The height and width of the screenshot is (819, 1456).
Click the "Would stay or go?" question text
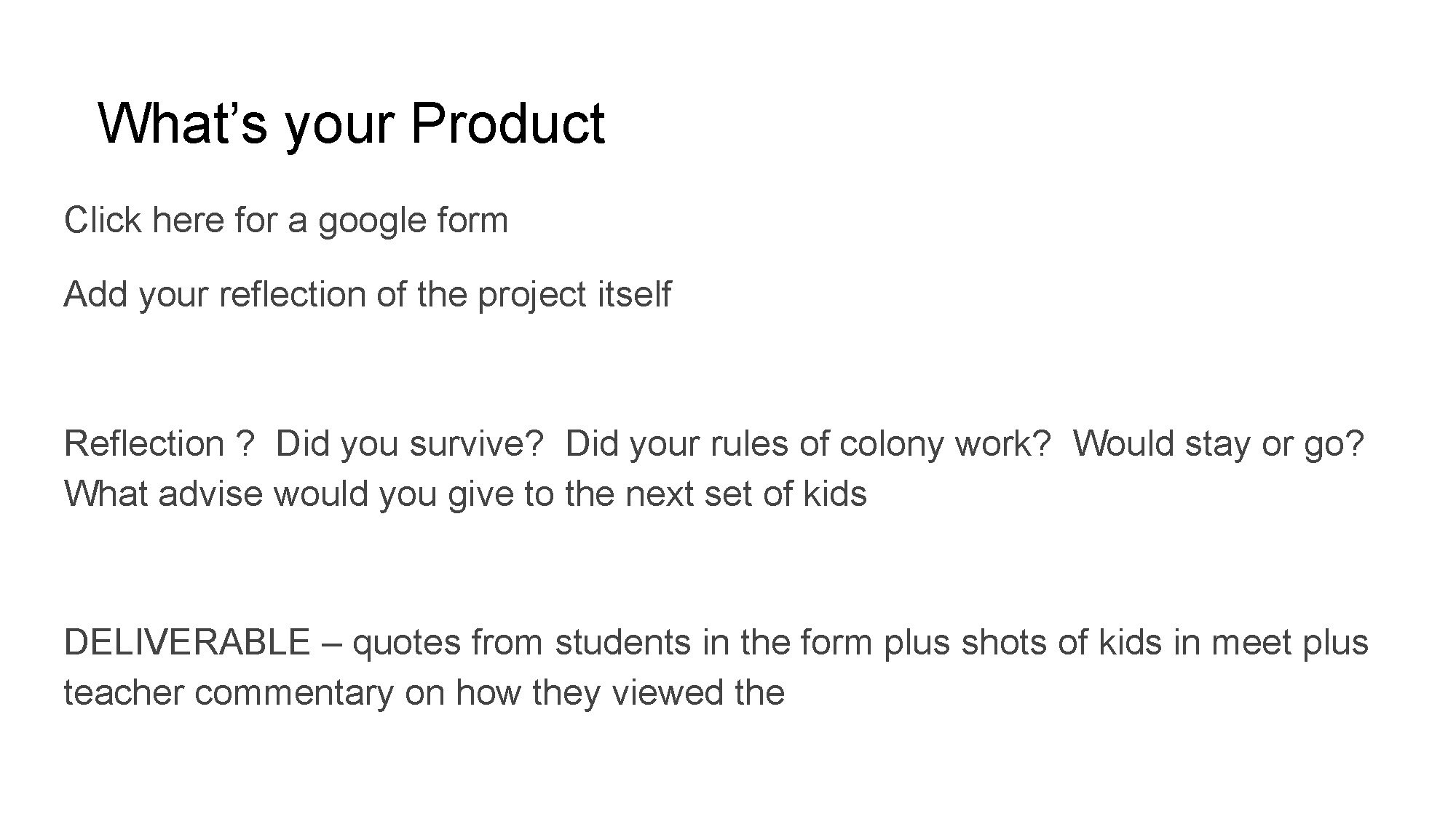pos(1219,444)
